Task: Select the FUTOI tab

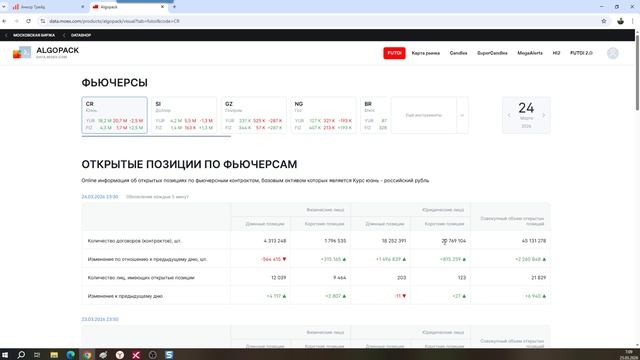Action: (x=394, y=53)
